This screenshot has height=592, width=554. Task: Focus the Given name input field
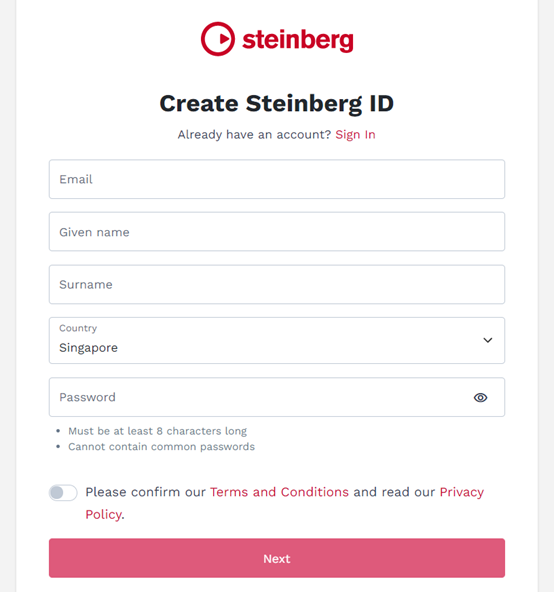(x=277, y=232)
